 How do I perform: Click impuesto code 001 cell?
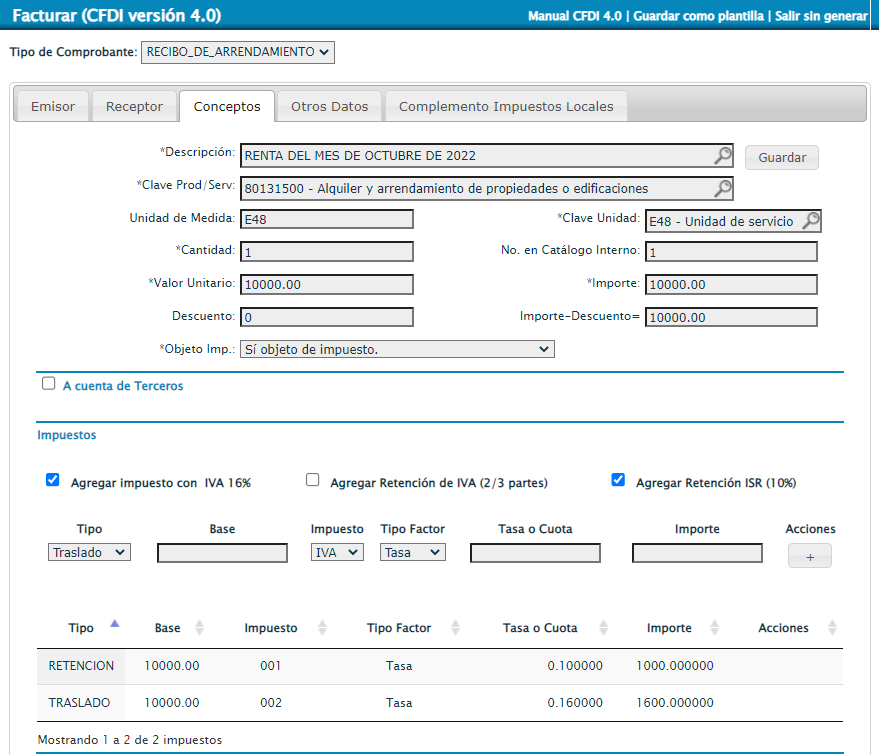point(270,666)
